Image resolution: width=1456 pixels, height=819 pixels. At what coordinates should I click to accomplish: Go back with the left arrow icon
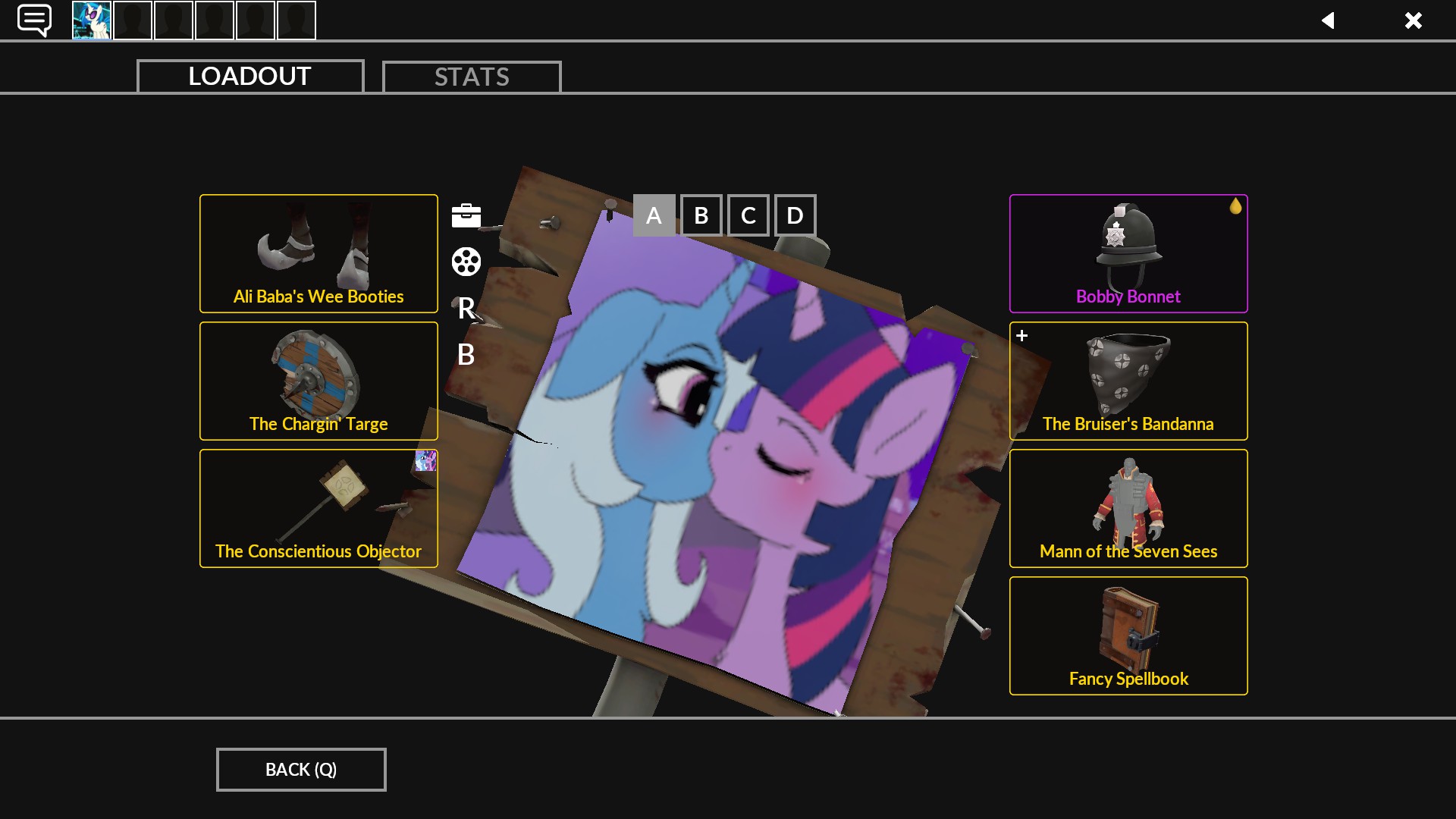point(1328,20)
